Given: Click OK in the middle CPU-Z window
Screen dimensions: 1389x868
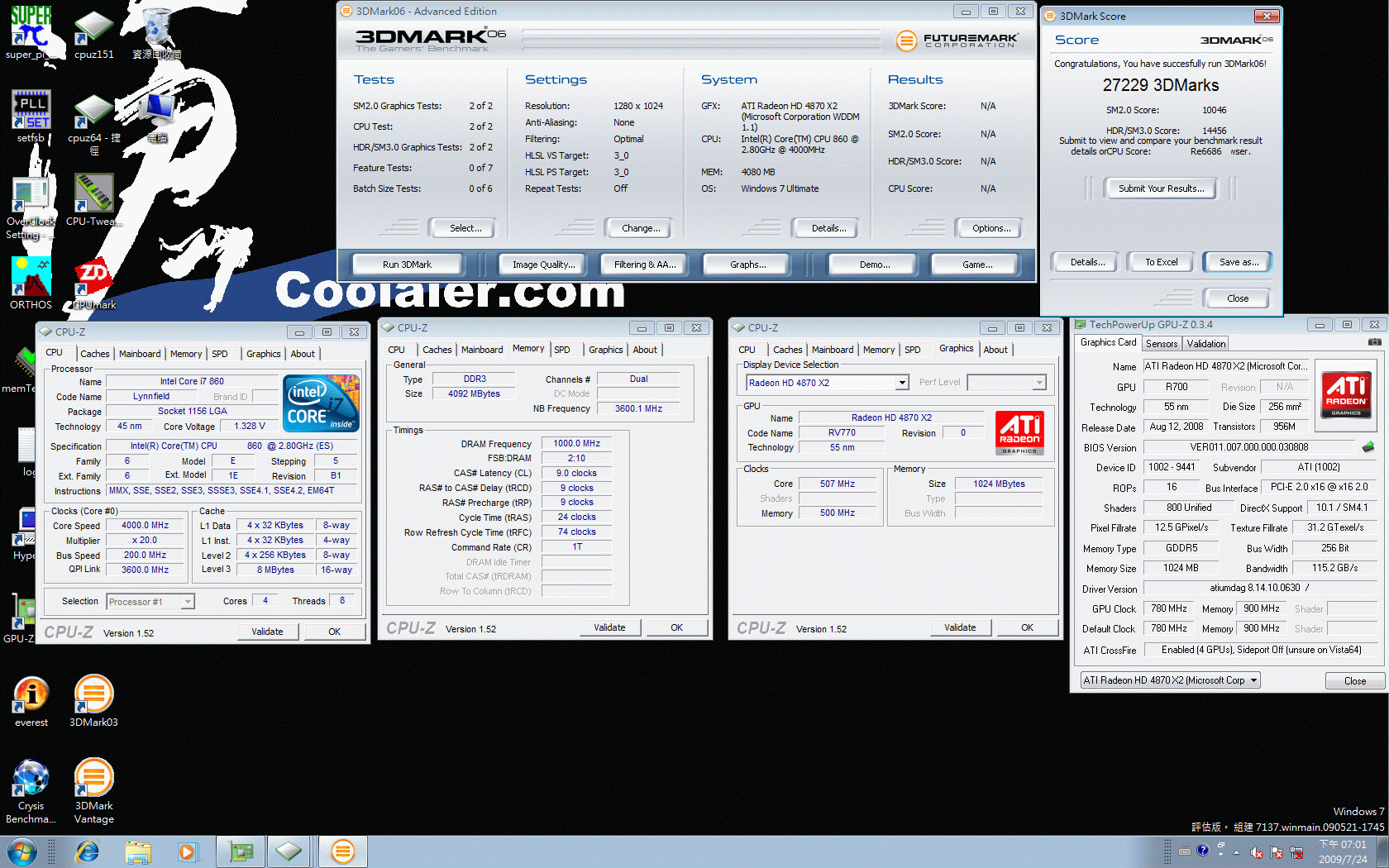Looking at the screenshot, I should (x=676, y=627).
